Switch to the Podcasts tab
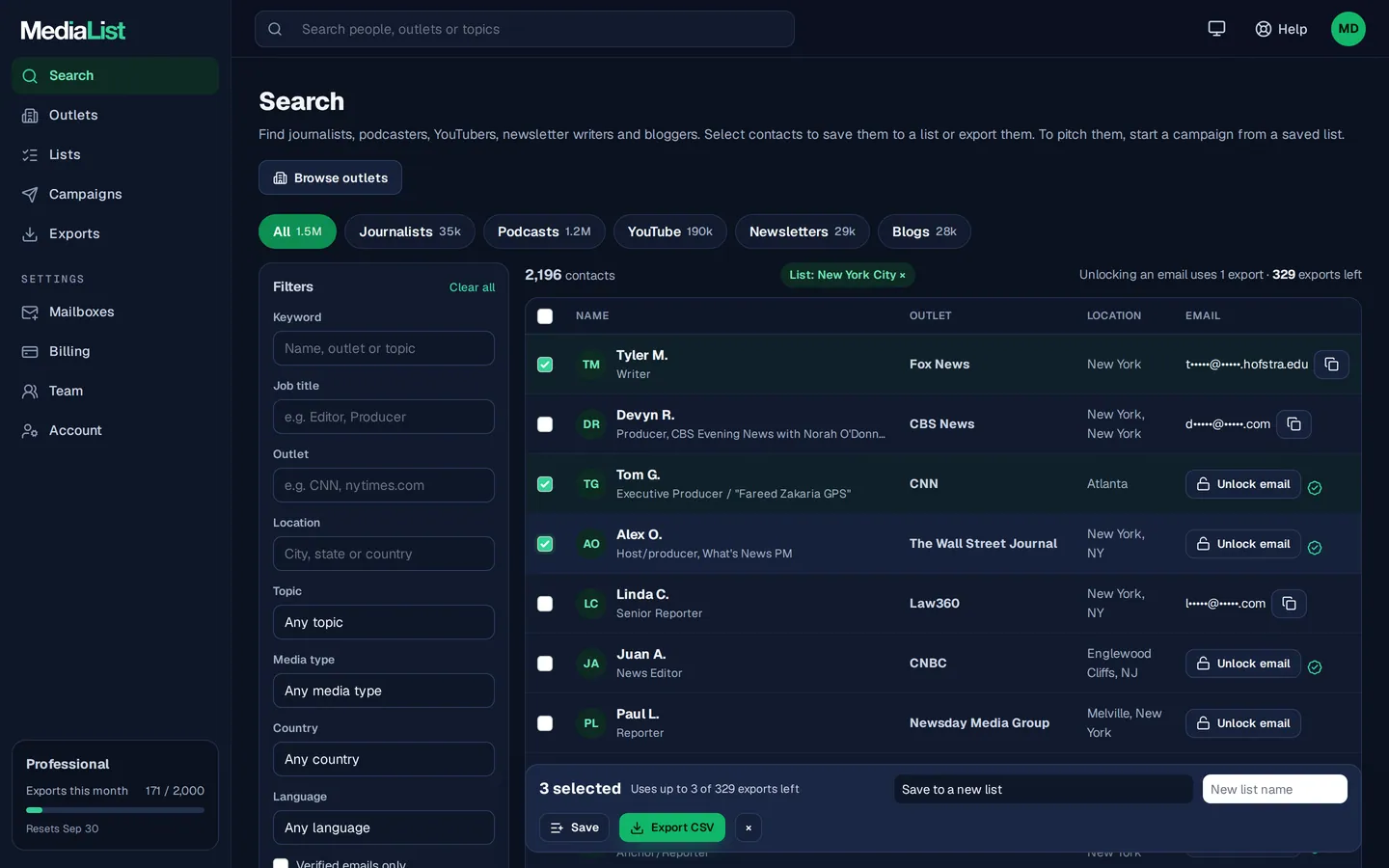This screenshot has width=1389, height=868. (x=544, y=231)
